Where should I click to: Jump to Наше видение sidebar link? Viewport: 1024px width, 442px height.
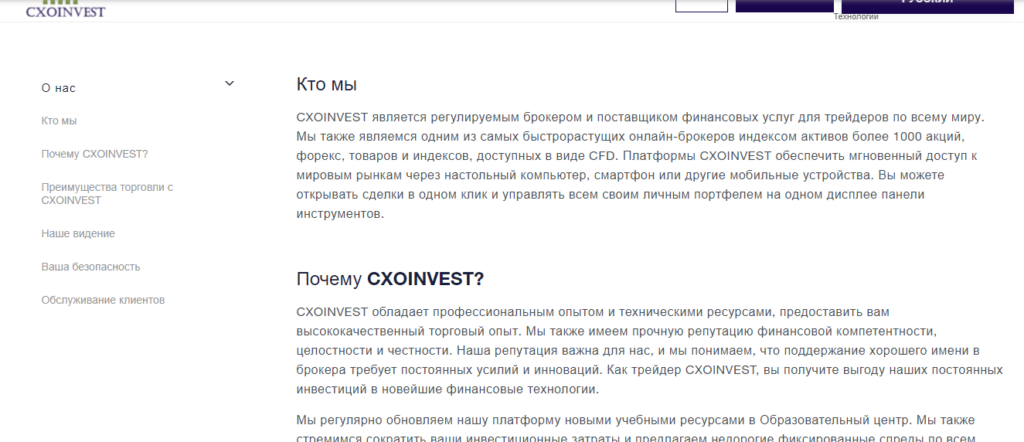pos(78,234)
